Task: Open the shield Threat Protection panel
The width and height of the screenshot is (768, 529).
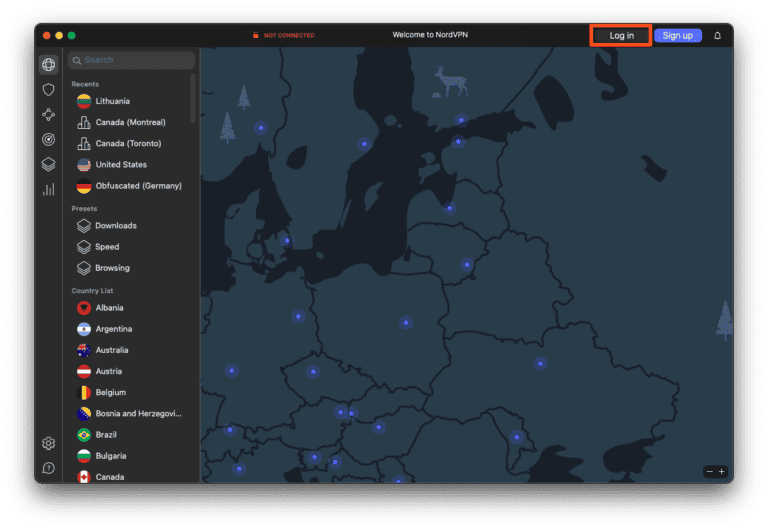Action: click(x=48, y=90)
